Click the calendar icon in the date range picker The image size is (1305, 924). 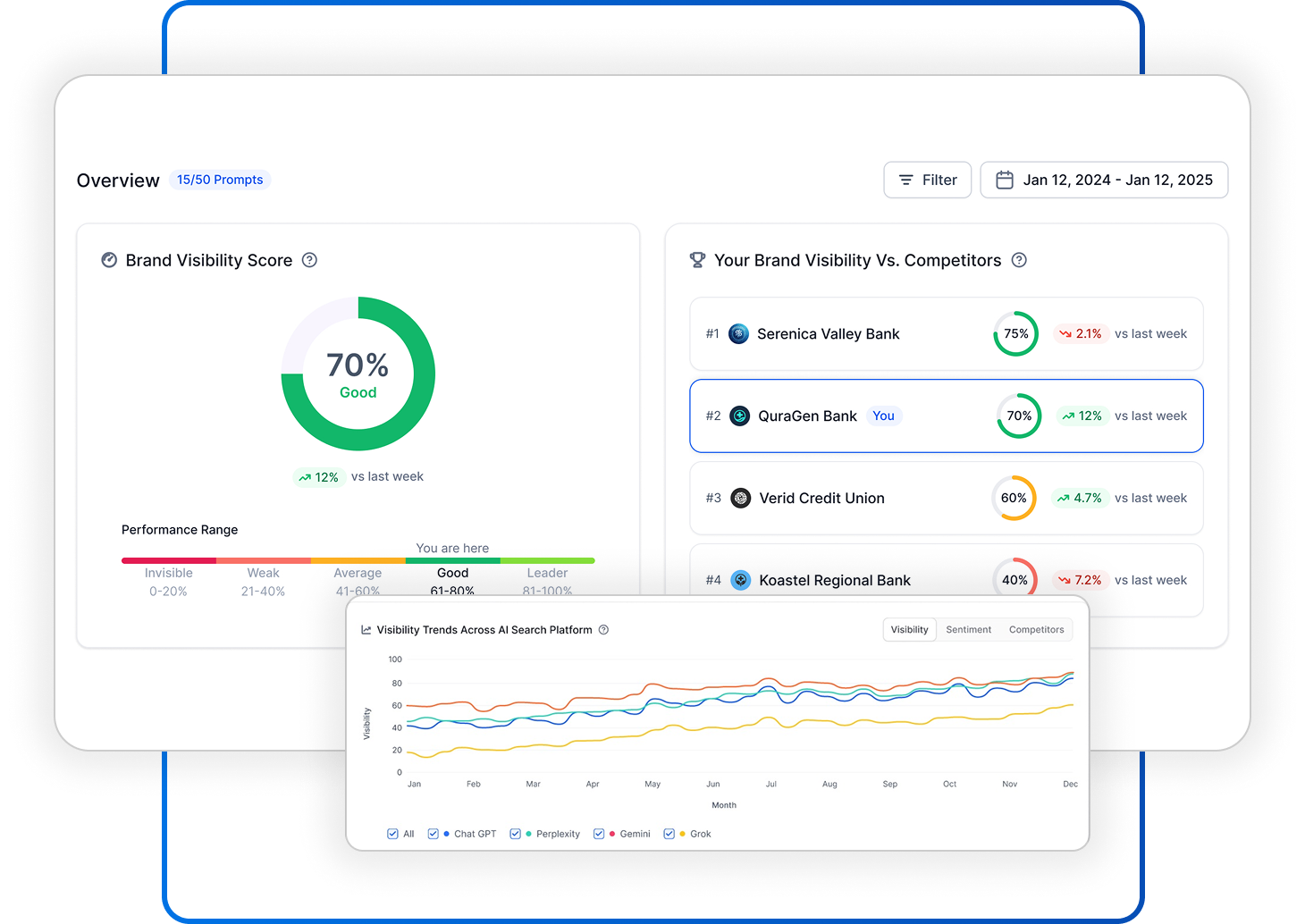click(1005, 180)
